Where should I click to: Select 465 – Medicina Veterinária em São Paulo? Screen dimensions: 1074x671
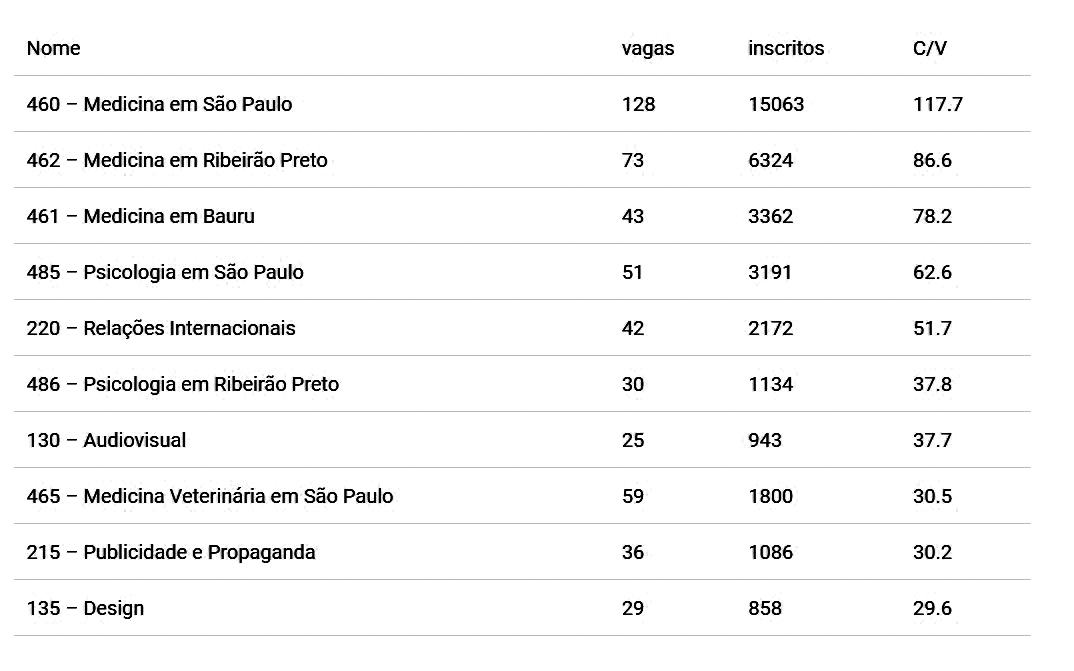522,496
